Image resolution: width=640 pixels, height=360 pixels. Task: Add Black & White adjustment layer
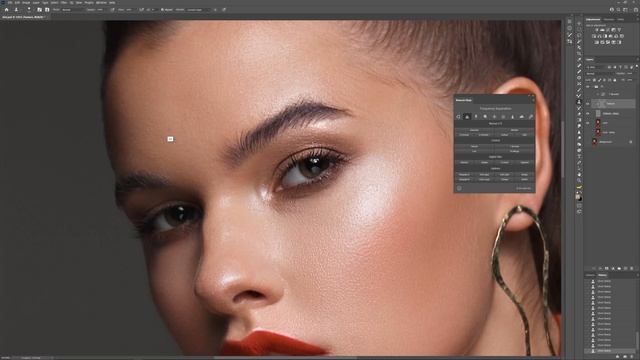605,36
